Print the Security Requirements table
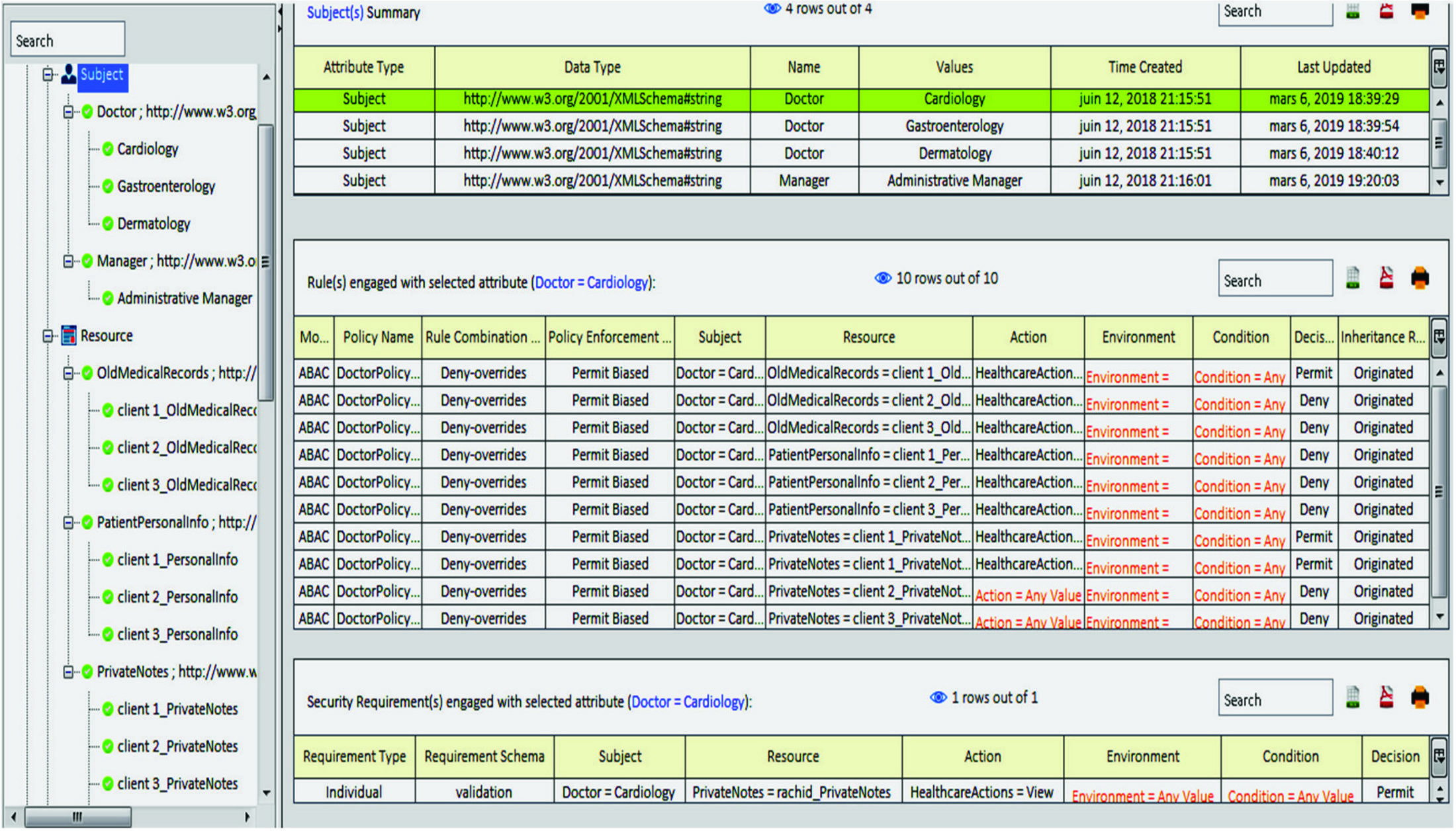 point(1420,697)
